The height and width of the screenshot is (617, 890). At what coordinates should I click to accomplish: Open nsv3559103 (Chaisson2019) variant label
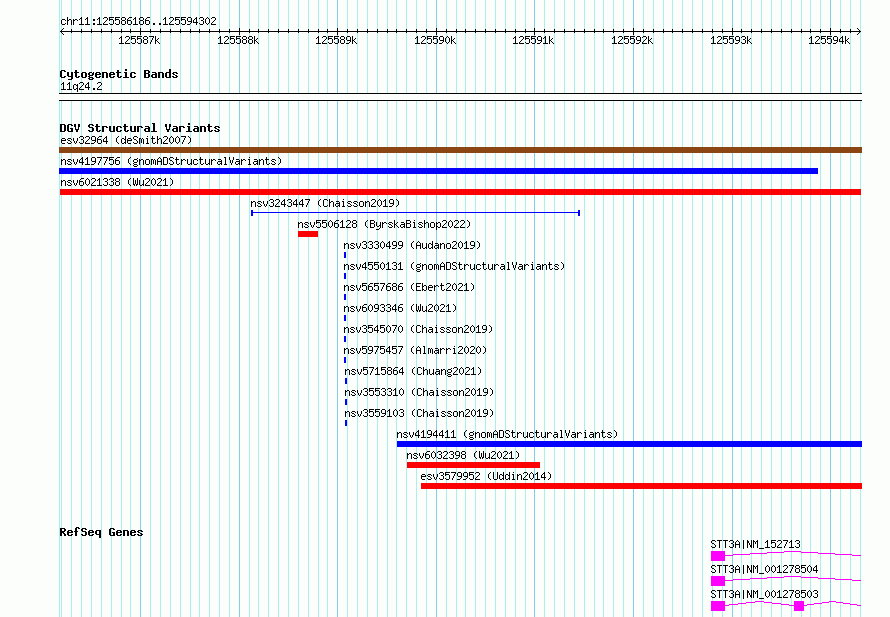pyautogui.click(x=419, y=413)
